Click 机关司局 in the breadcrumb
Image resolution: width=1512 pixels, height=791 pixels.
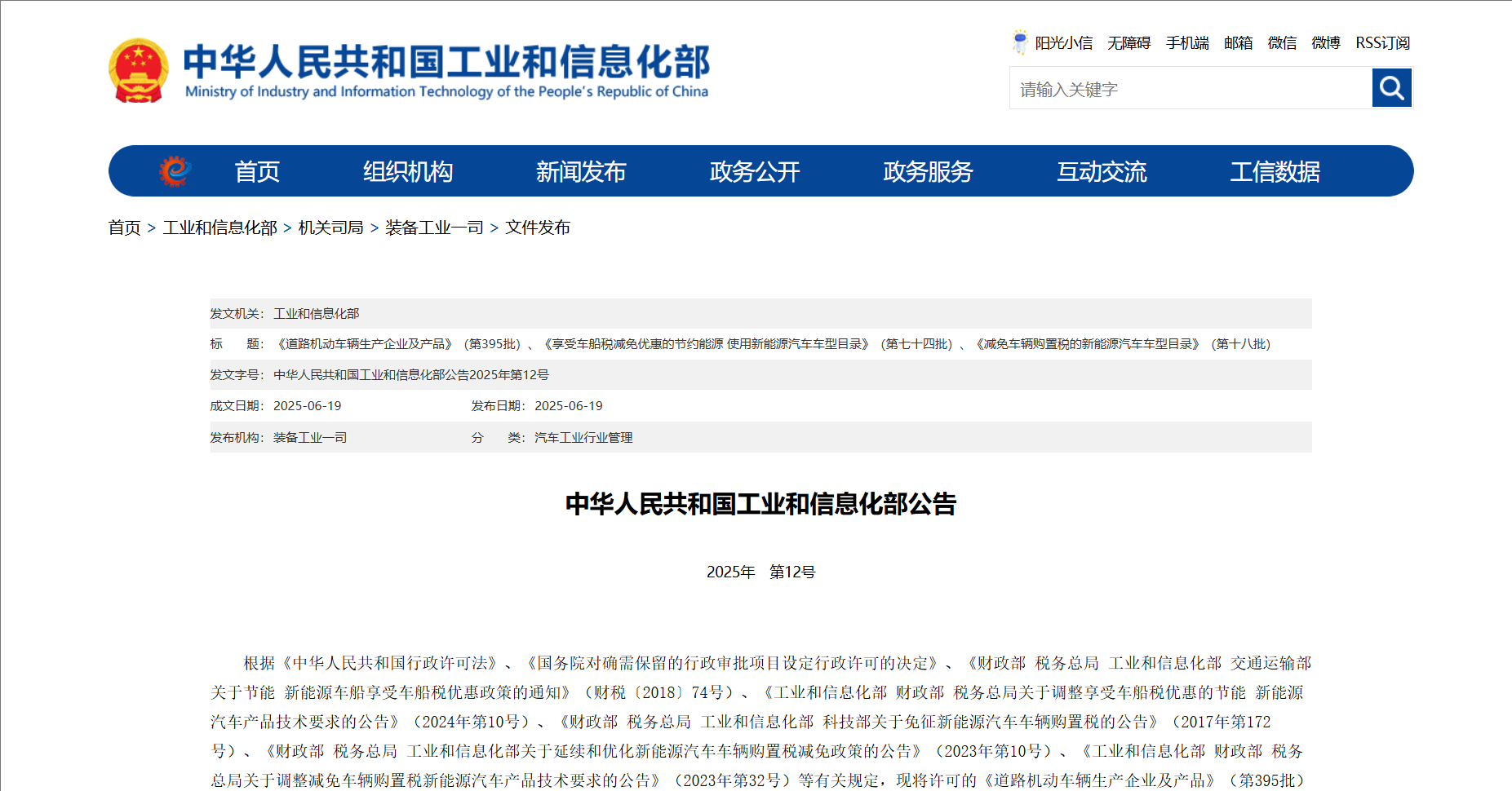point(330,228)
